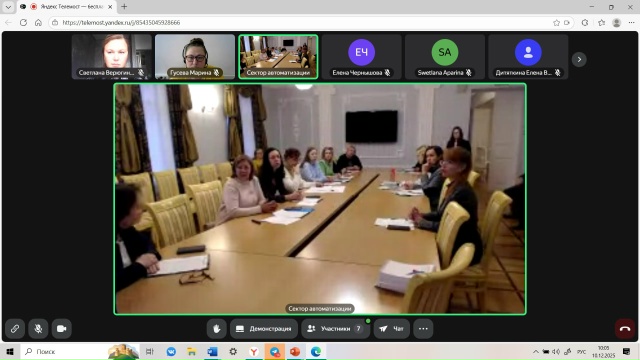The image size is (640, 360).
Task: Start screen sharing with Демонстрация
Action: [x=264, y=329]
